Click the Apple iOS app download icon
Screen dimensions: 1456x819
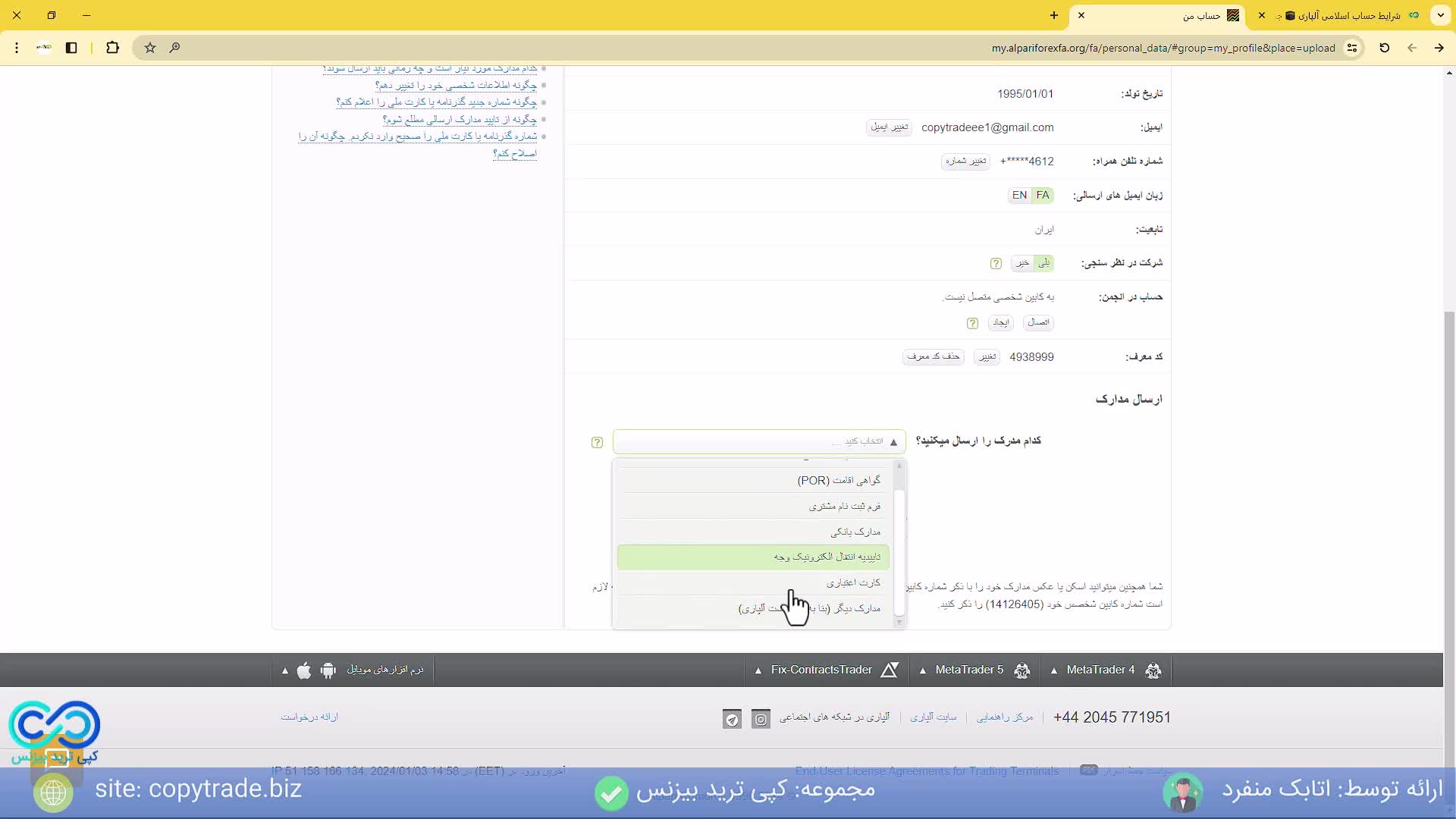305,670
